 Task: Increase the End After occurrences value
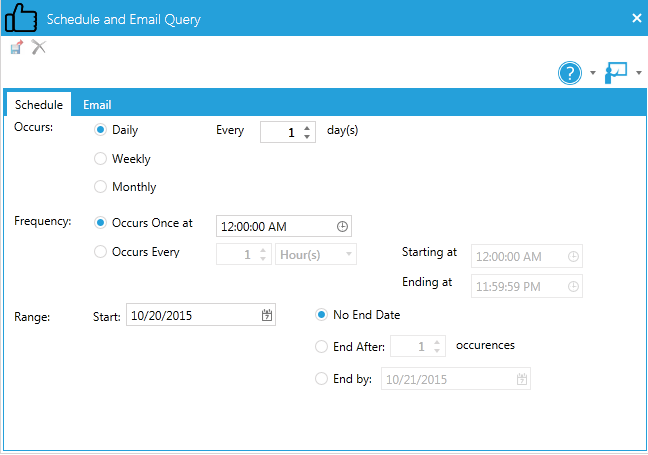pos(437,342)
